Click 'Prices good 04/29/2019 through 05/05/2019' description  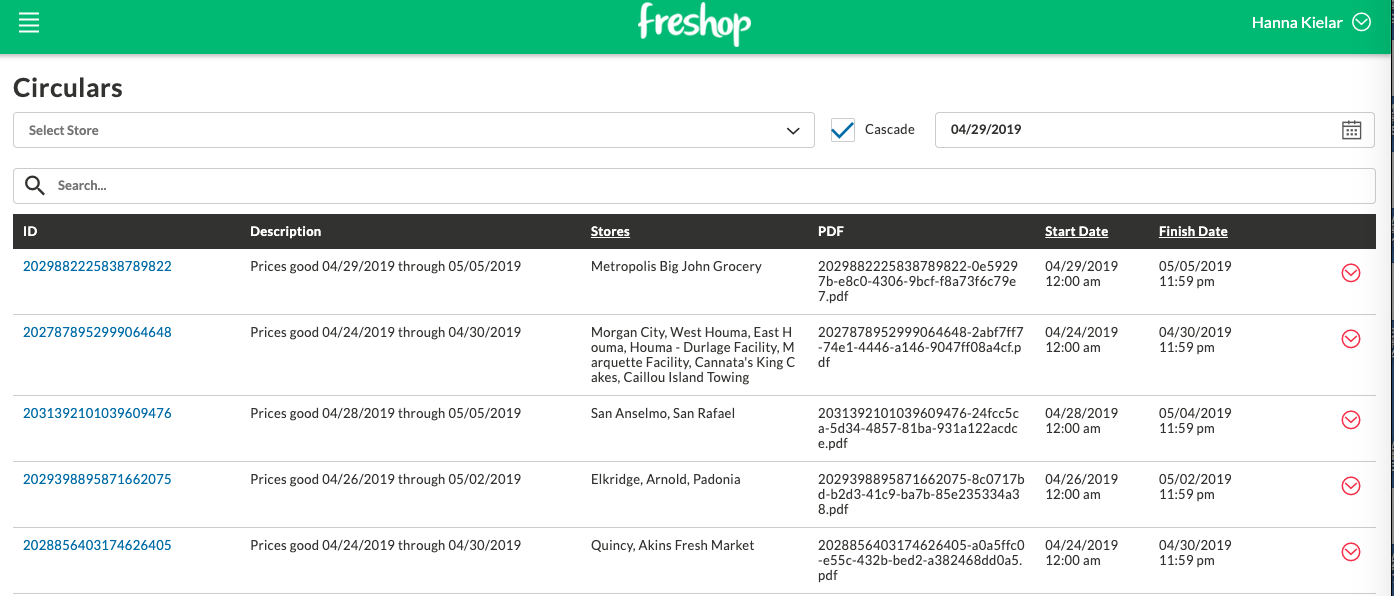tap(385, 266)
